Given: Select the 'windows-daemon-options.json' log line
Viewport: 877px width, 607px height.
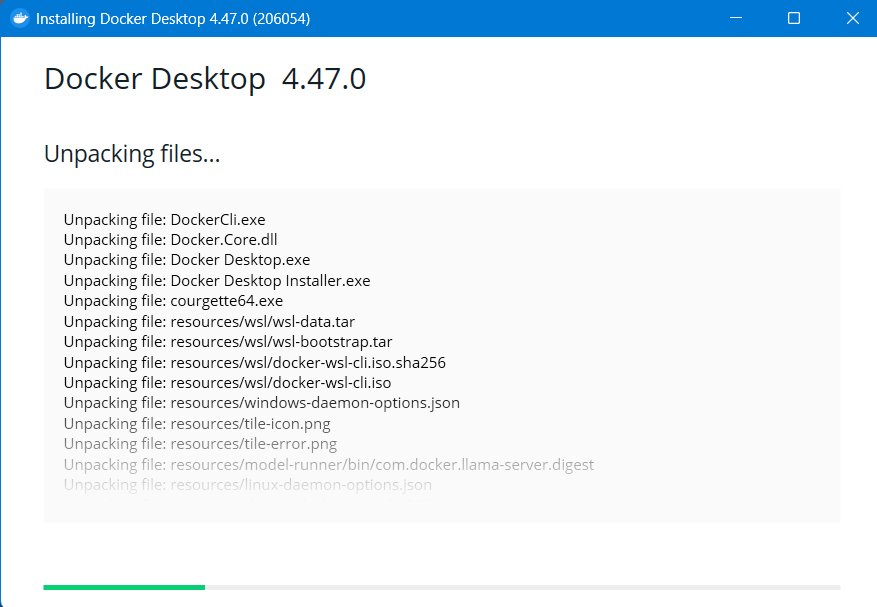Looking at the screenshot, I should tap(262, 403).
